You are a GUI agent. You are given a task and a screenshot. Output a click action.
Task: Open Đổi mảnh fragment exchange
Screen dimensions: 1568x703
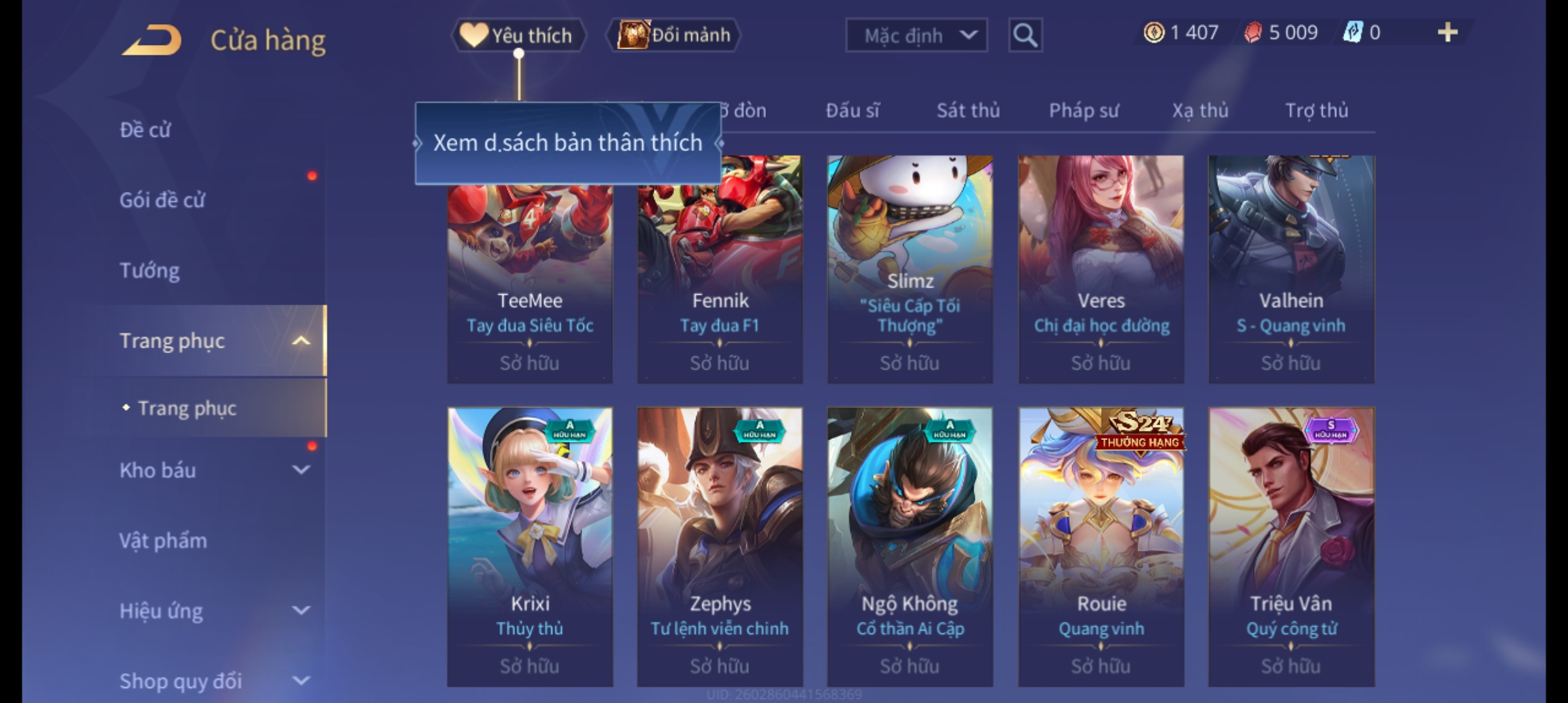(673, 34)
